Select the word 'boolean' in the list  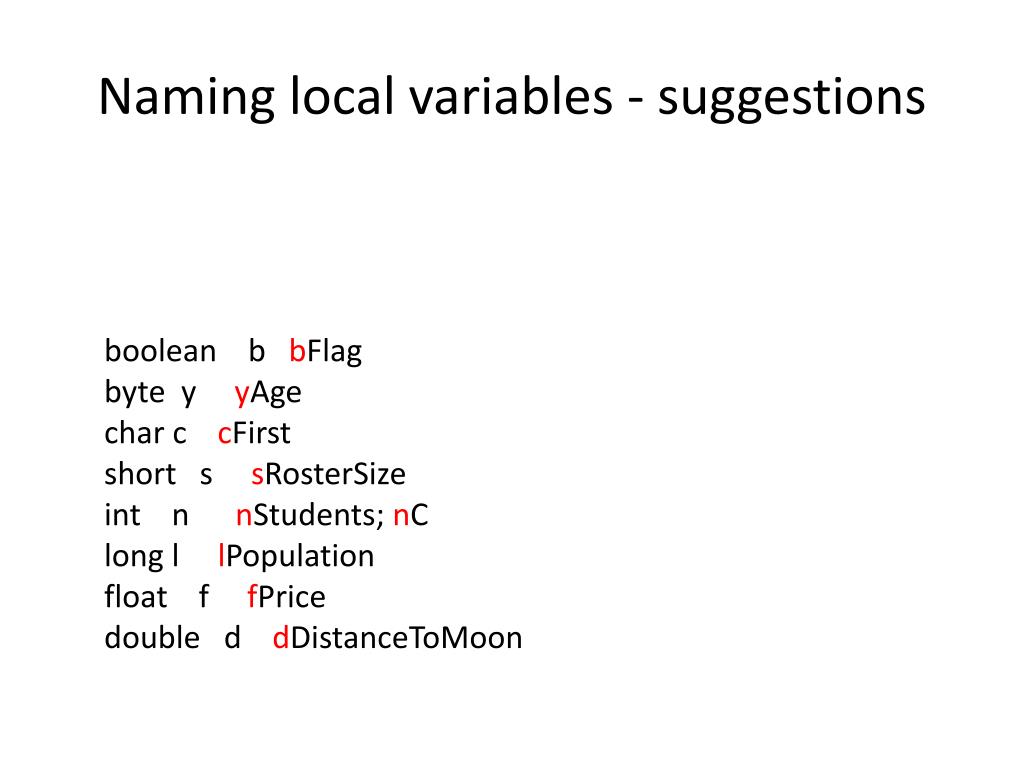tap(160, 351)
